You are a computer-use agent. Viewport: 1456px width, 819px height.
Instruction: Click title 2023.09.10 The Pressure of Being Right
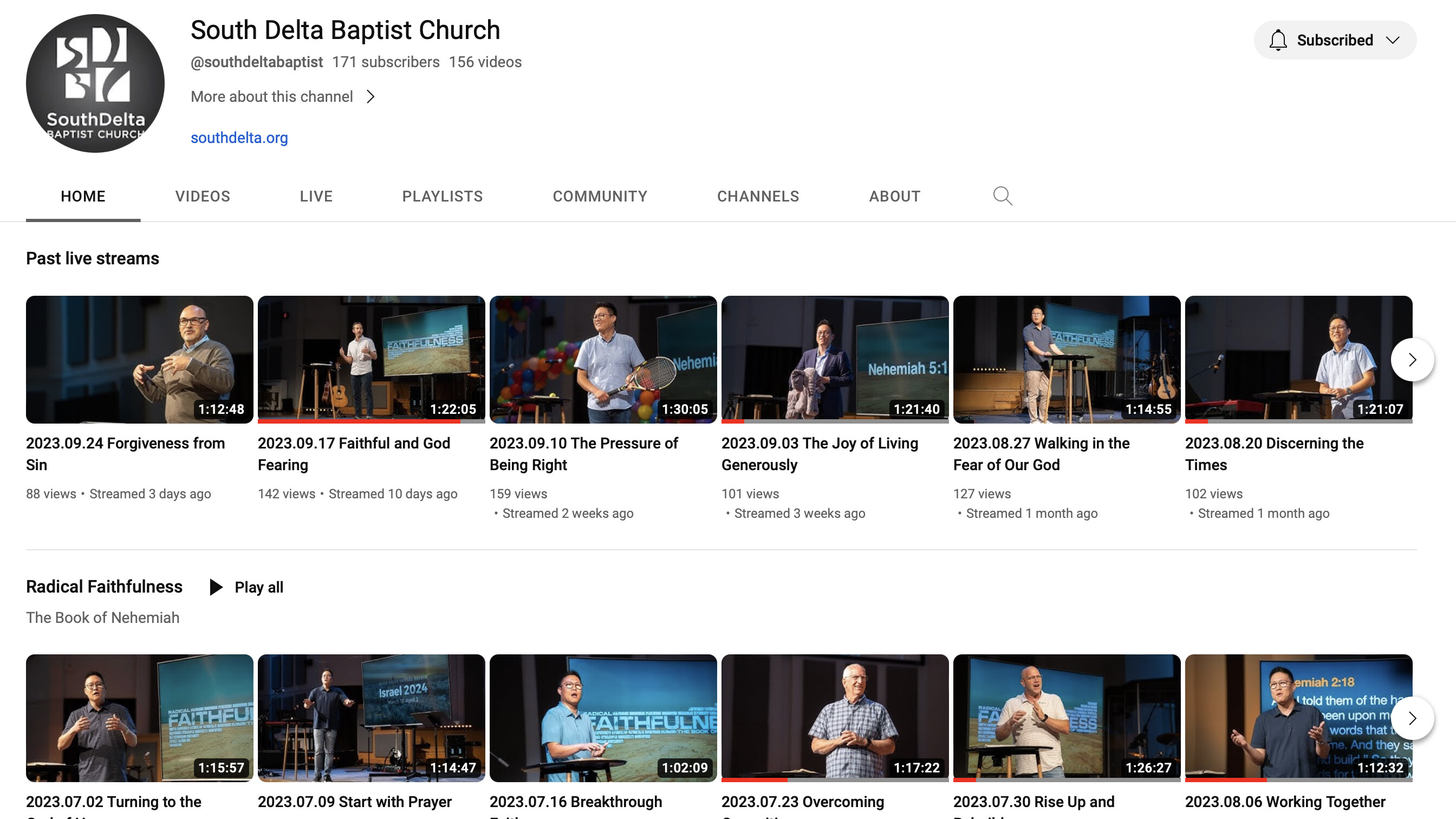coord(584,454)
